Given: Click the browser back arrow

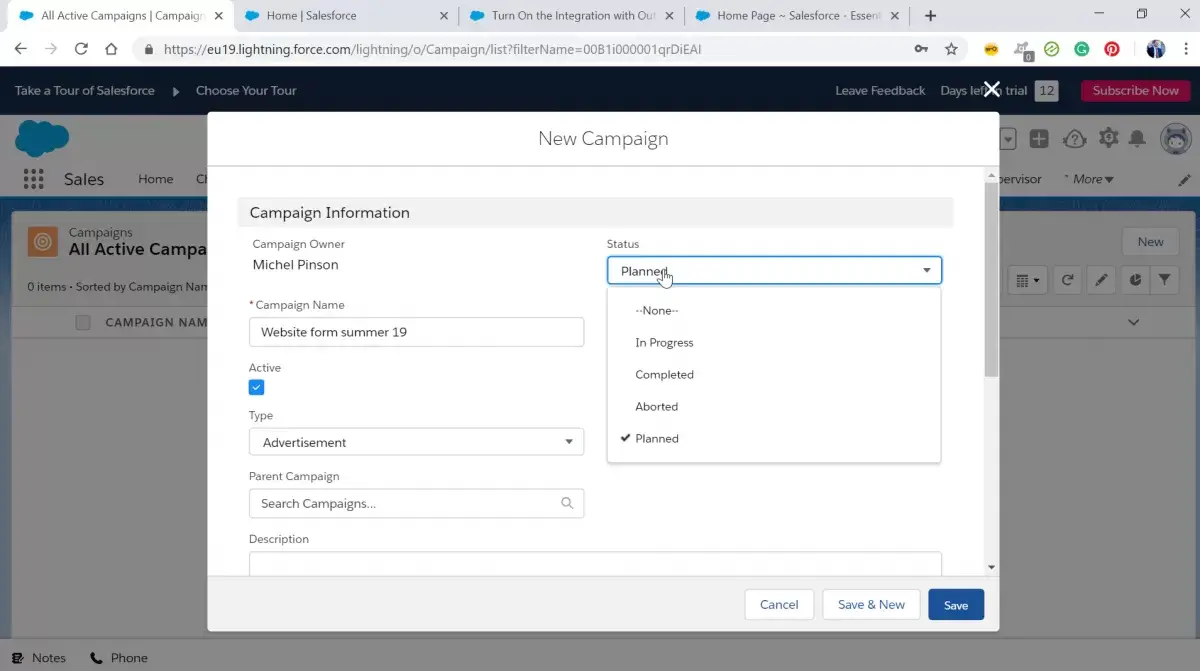Looking at the screenshot, I should tap(20, 49).
